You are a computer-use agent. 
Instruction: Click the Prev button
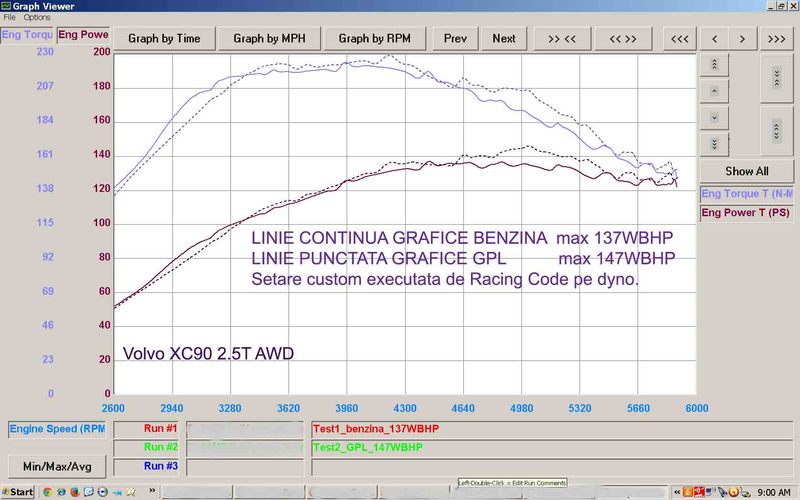coord(455,39)
